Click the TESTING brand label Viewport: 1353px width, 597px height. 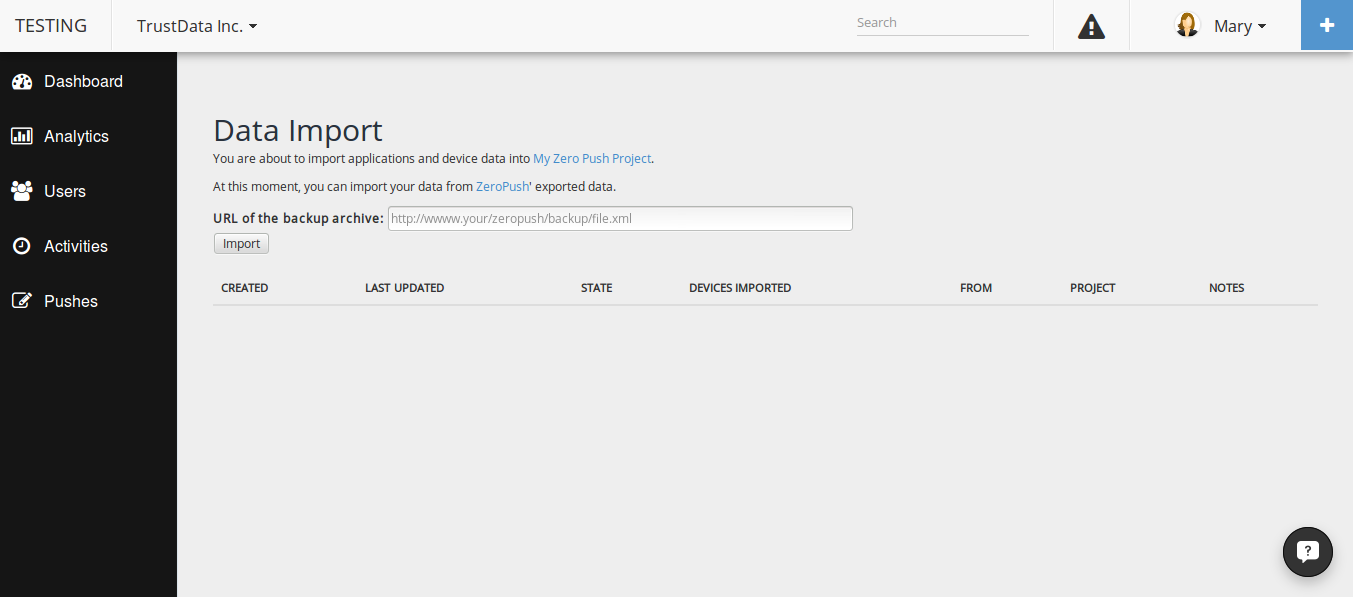[x=51, y=26]
